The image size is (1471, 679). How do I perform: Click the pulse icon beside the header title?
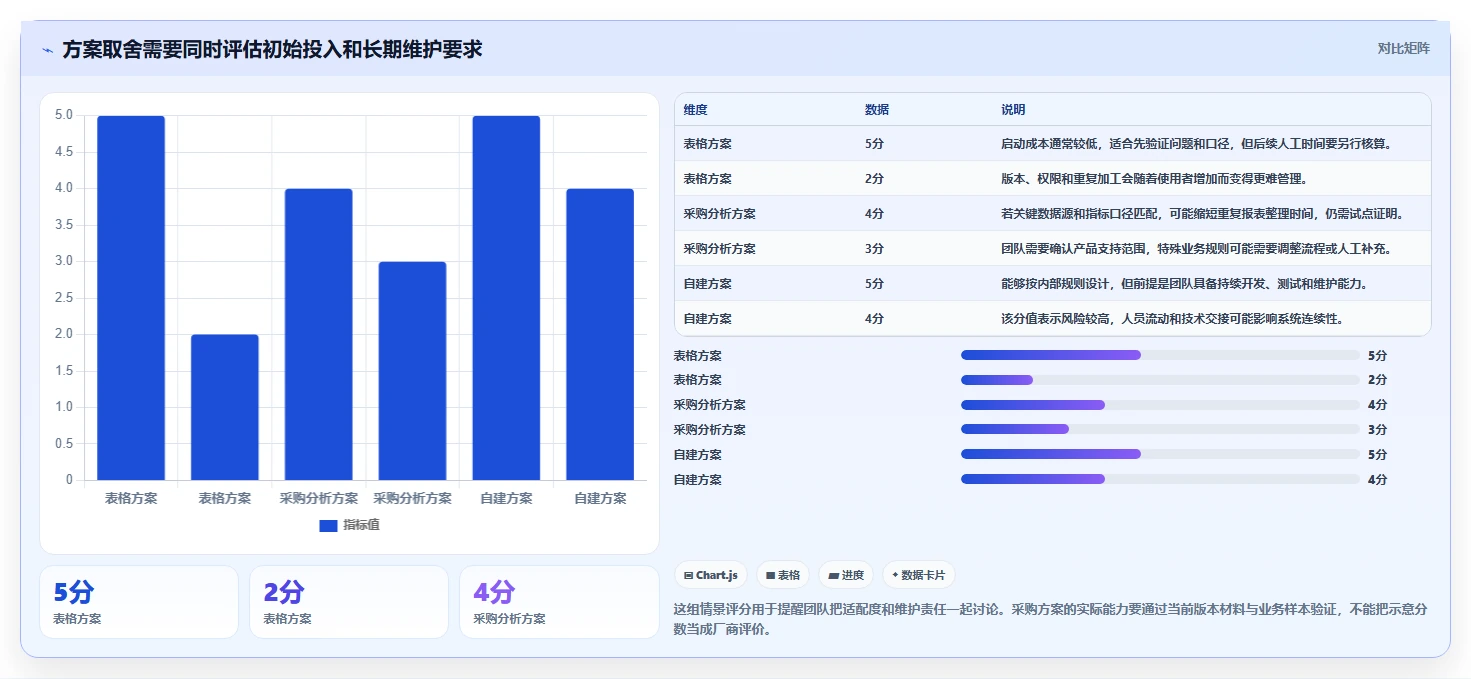tap(47, 50)
